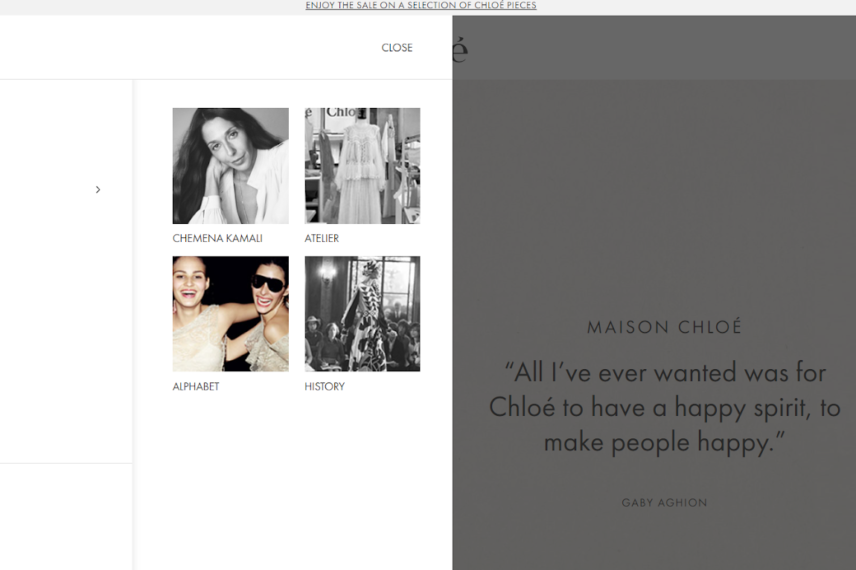Image resolution: width=856 pixels, height=570 pixels.
Task: Open the Alphabet photo of two laughing women
Action: 231,314
